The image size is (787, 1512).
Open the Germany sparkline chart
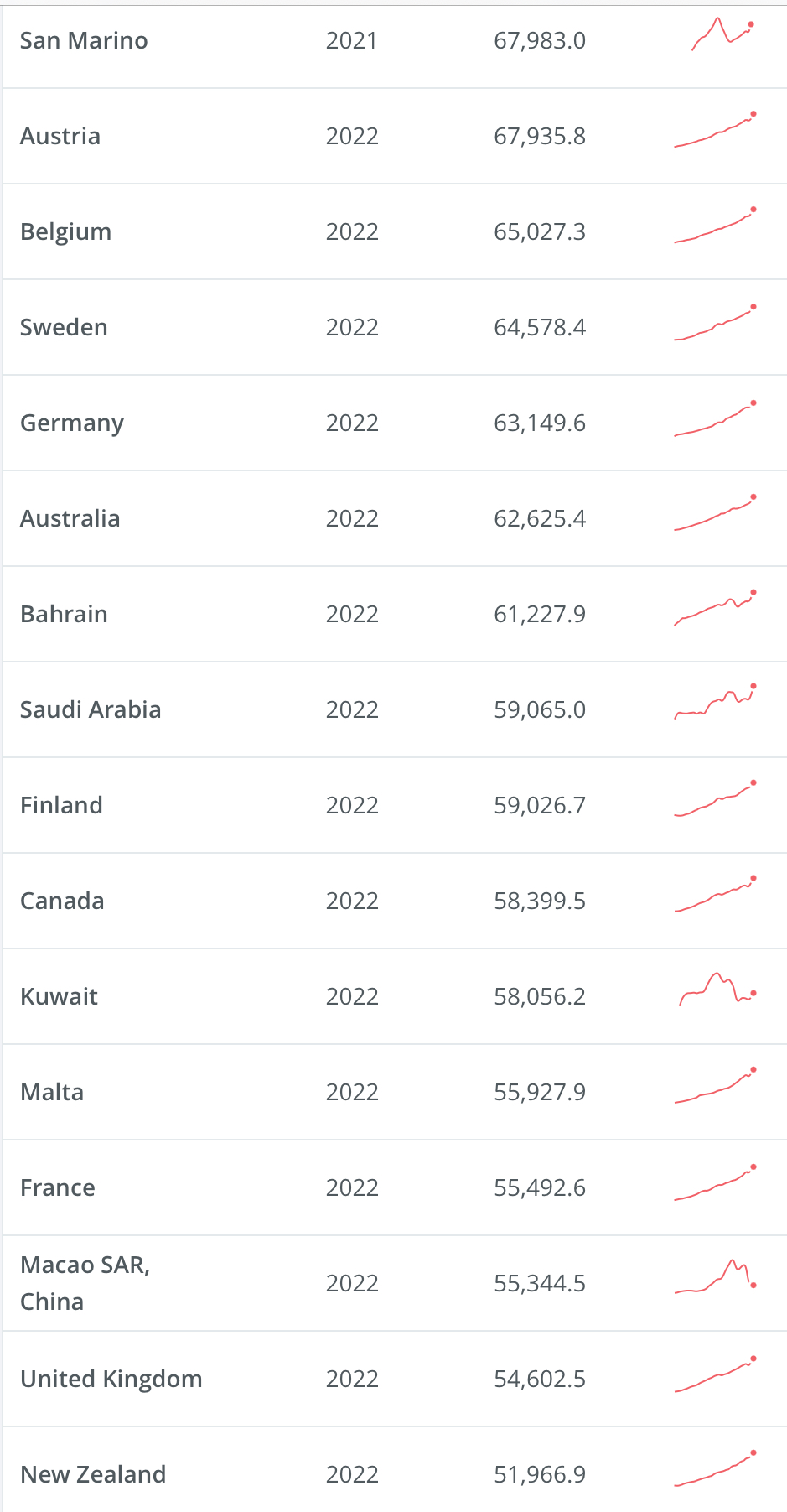click(x=715, y=421)
